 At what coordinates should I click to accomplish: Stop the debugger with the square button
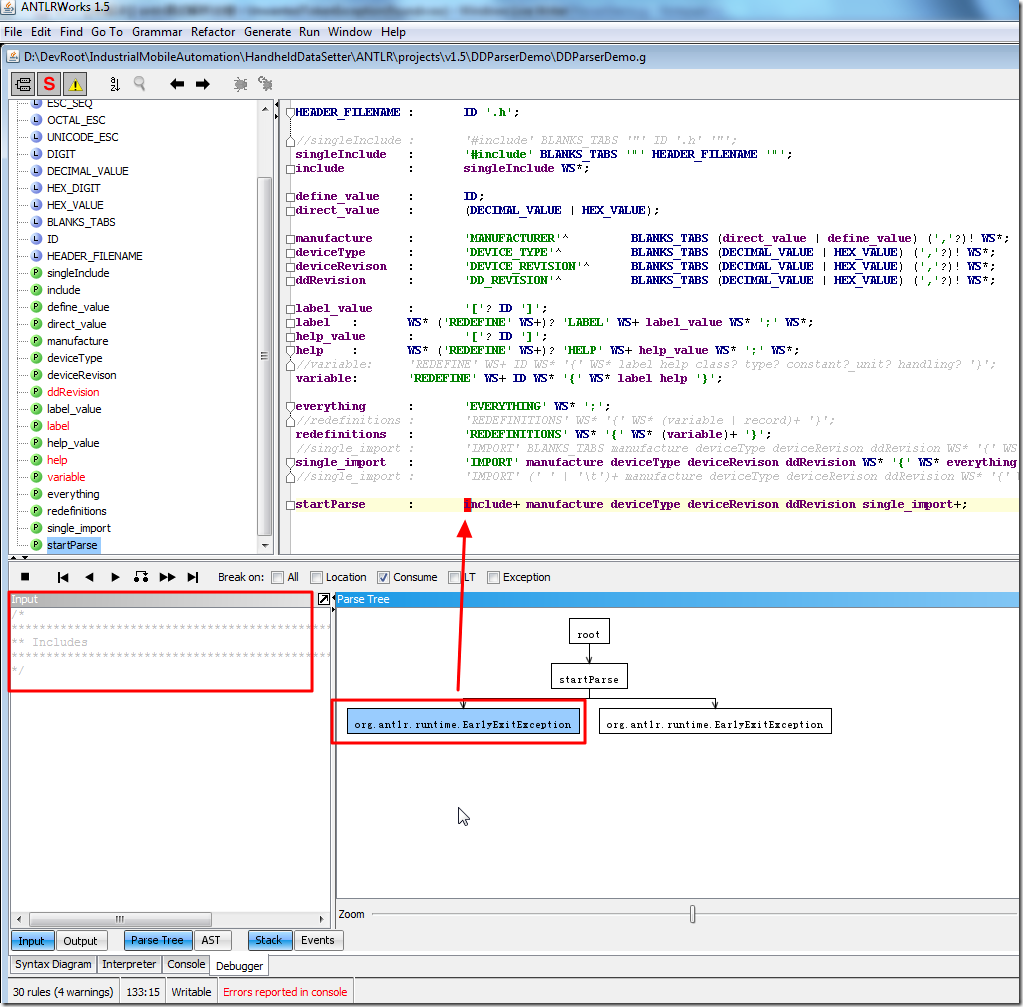coord(26,577)
